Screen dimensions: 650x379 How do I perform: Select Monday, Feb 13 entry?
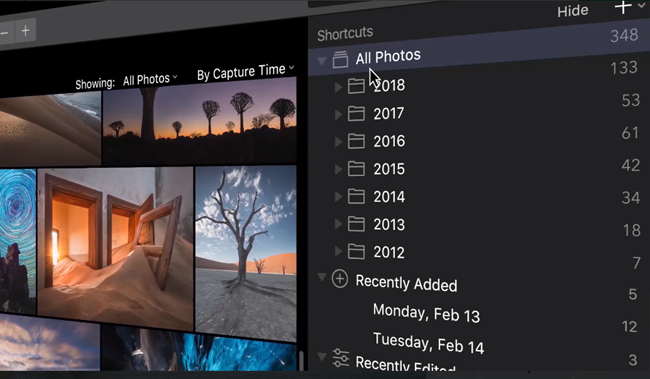(x=426, y=313)
